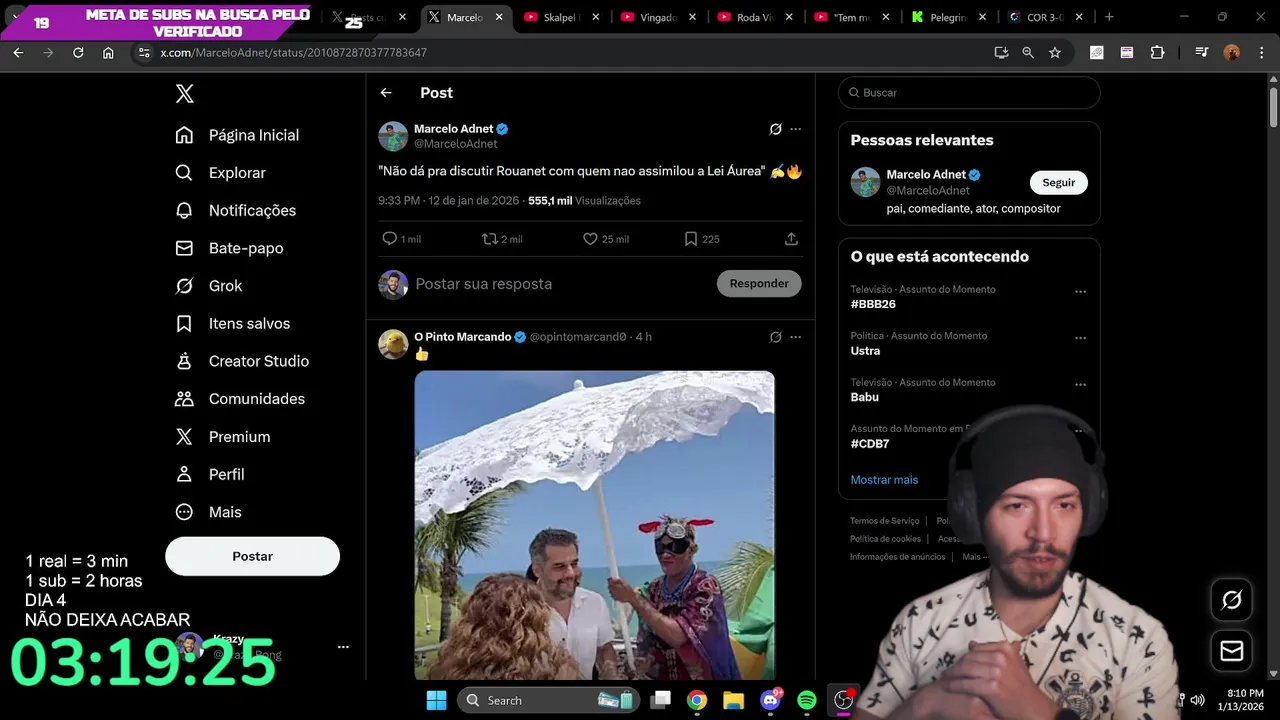Screen dimensions: 1280x720
Task: Open the media control icon in toolbar
Action: click(1201, 53)
